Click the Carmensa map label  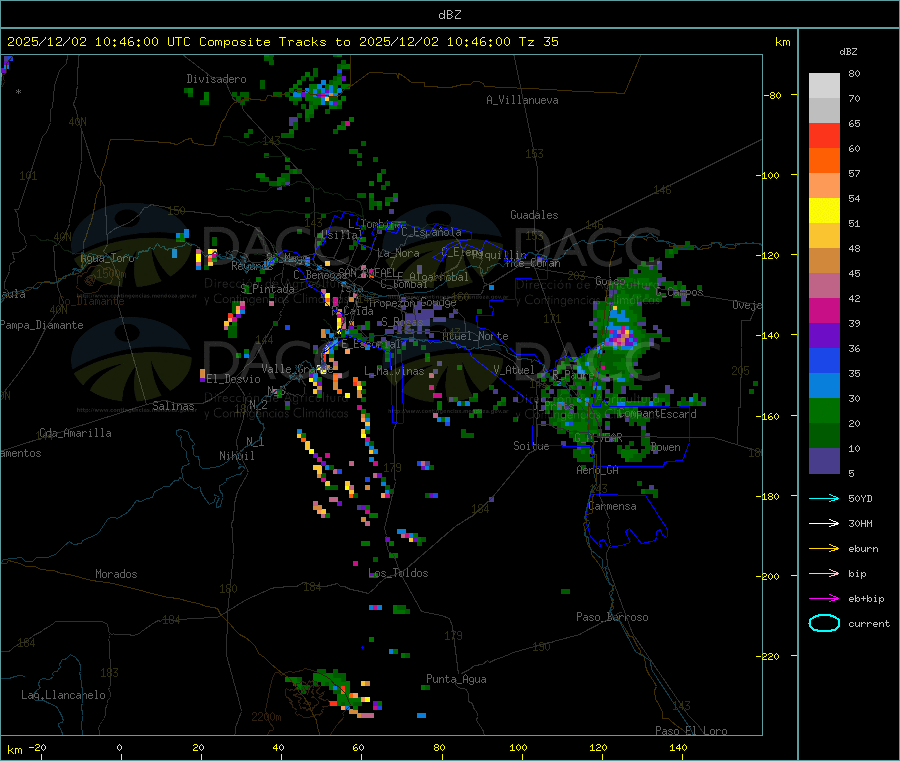tap(612, 506)
